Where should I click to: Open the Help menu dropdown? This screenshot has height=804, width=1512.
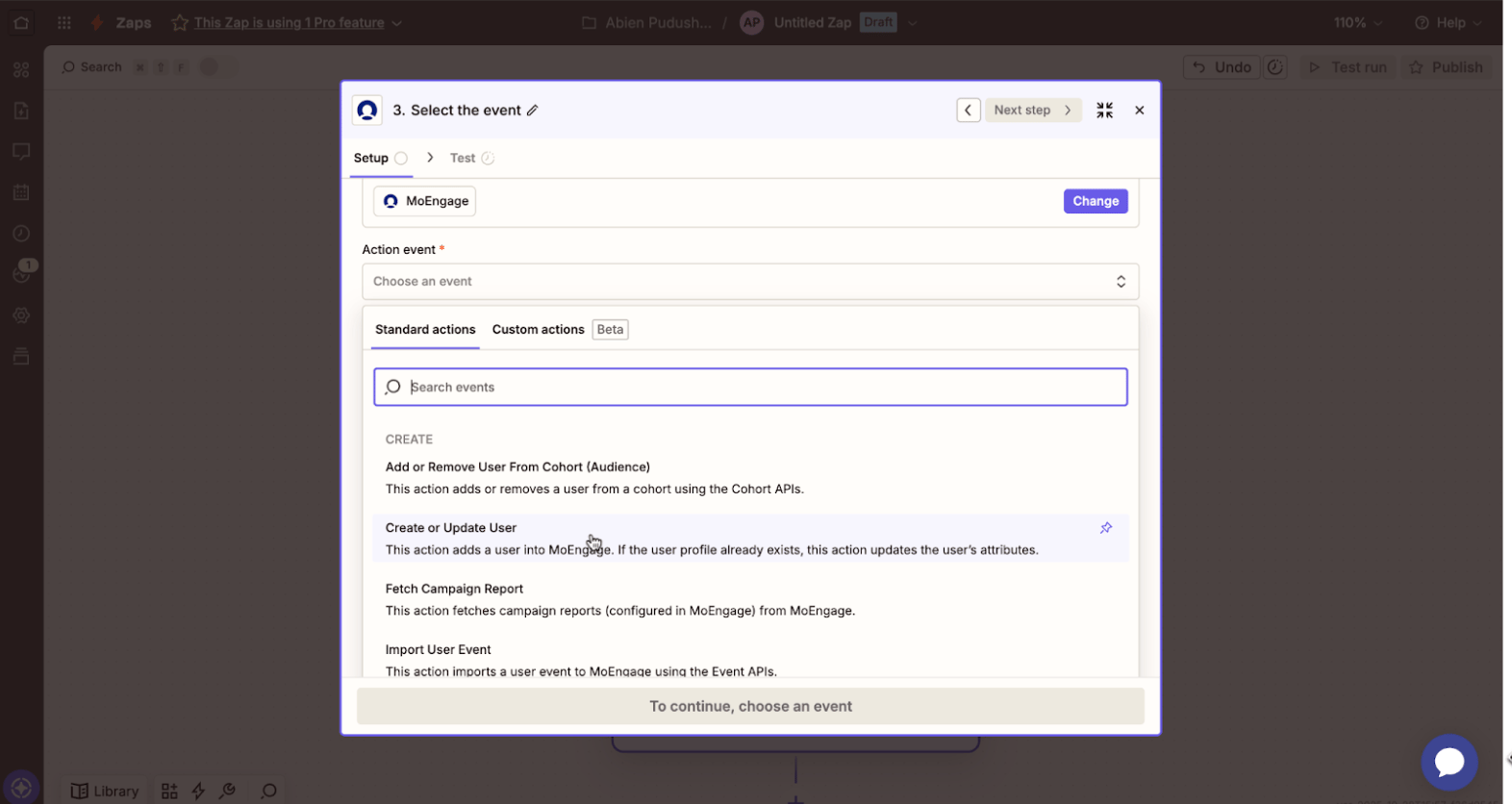(1449, 22)
